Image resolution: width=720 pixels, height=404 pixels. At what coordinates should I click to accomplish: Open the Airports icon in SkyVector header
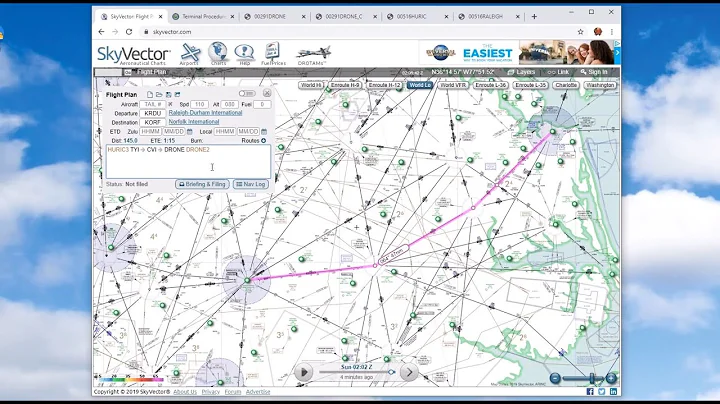[190, 54]
